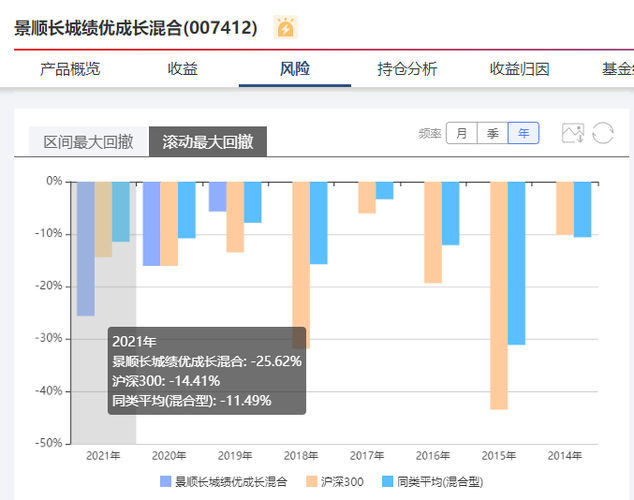Click the 2015年 沪深300 orange bar

point(499,295)
